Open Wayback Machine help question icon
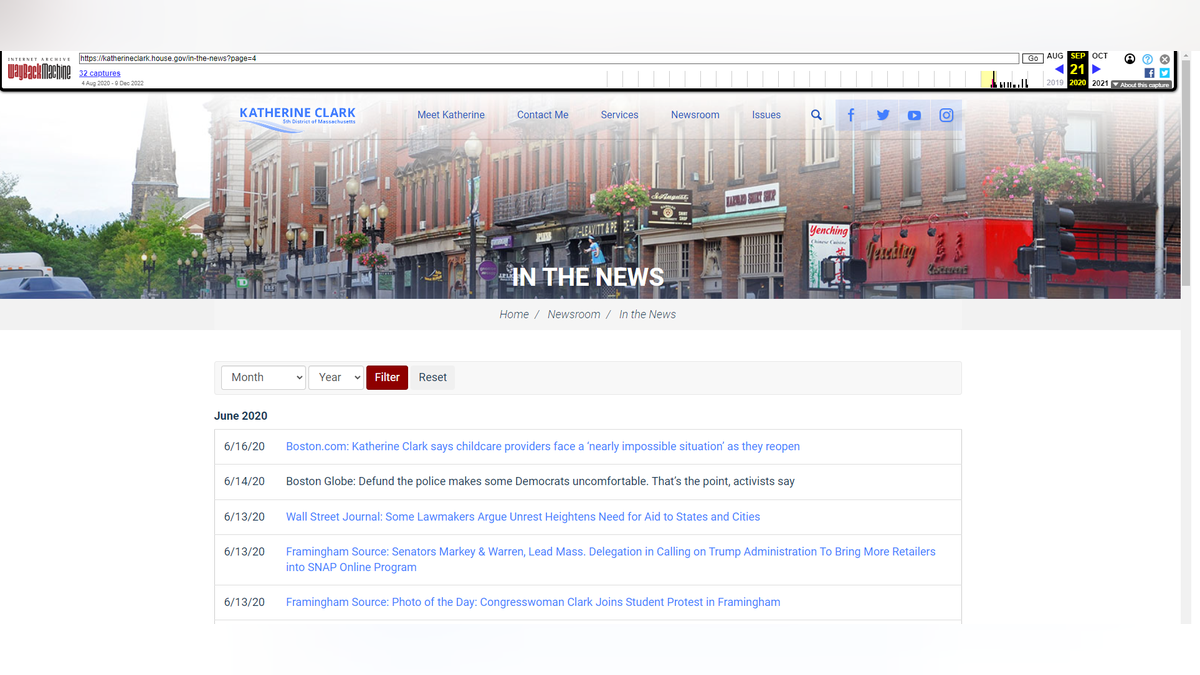The height and width of the screenshot is (675, 1200). pyautogui.click(x=1148, y=59)
